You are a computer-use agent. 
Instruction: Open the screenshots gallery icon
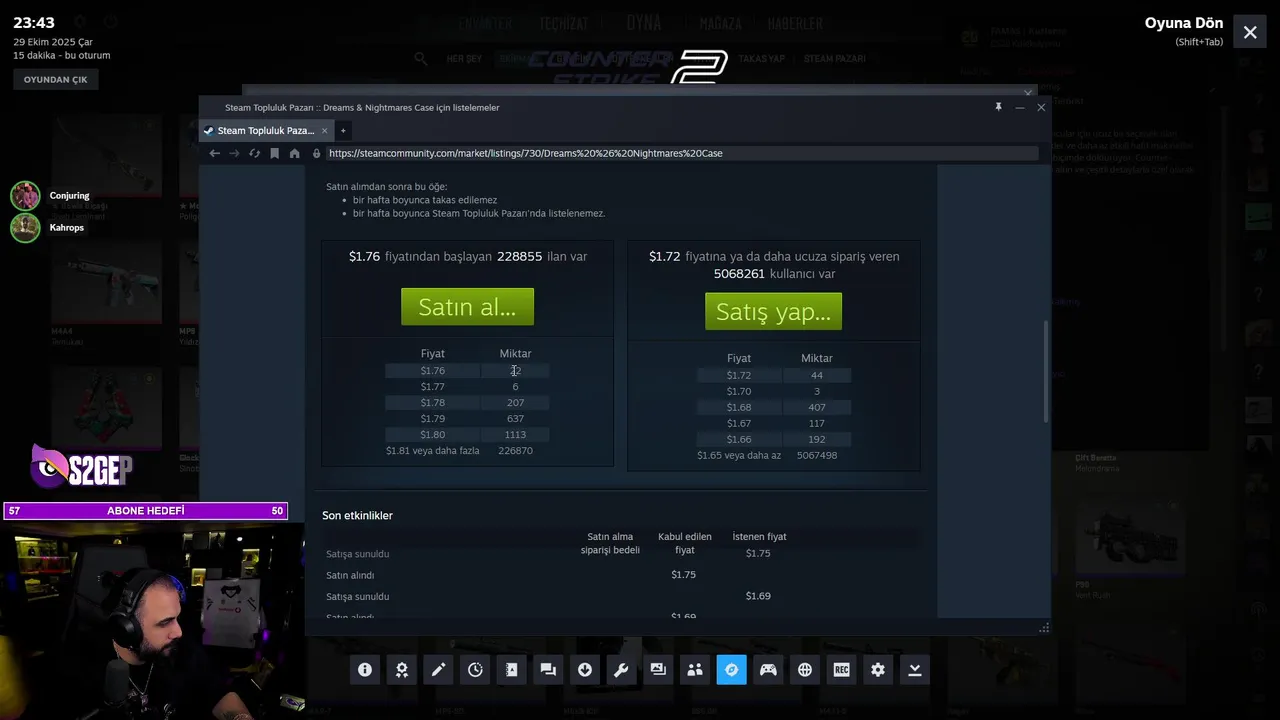tap(658, 670)
